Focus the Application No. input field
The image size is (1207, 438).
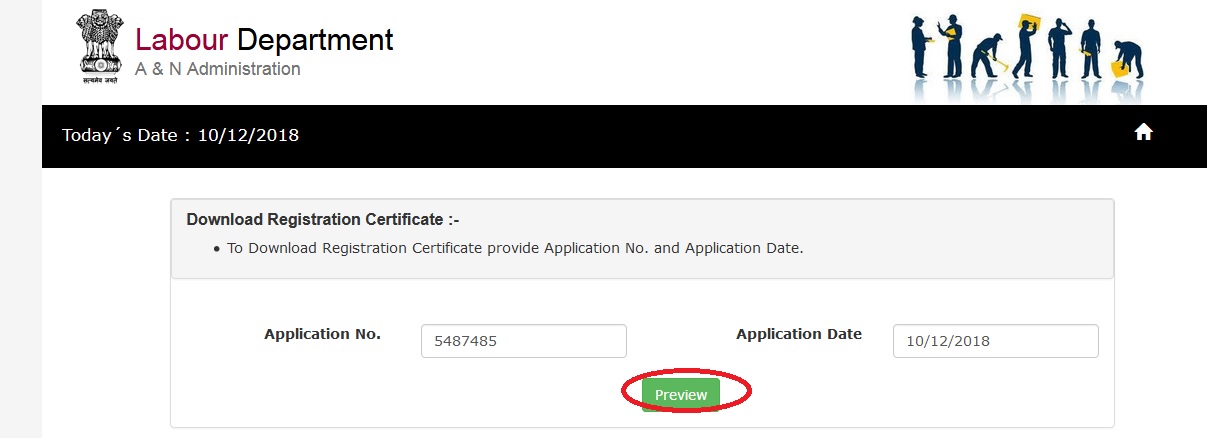pyautogui.click(x=524, y=341)
